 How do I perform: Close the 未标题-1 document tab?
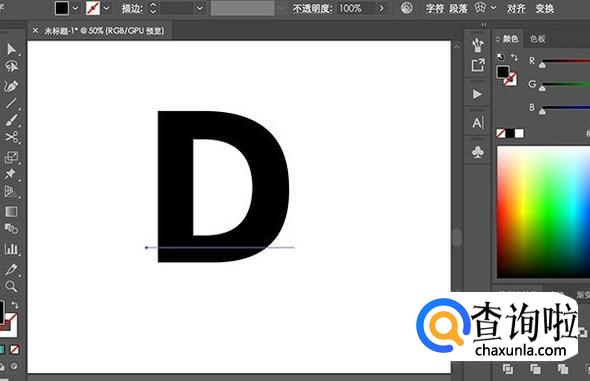pos(35,30)
